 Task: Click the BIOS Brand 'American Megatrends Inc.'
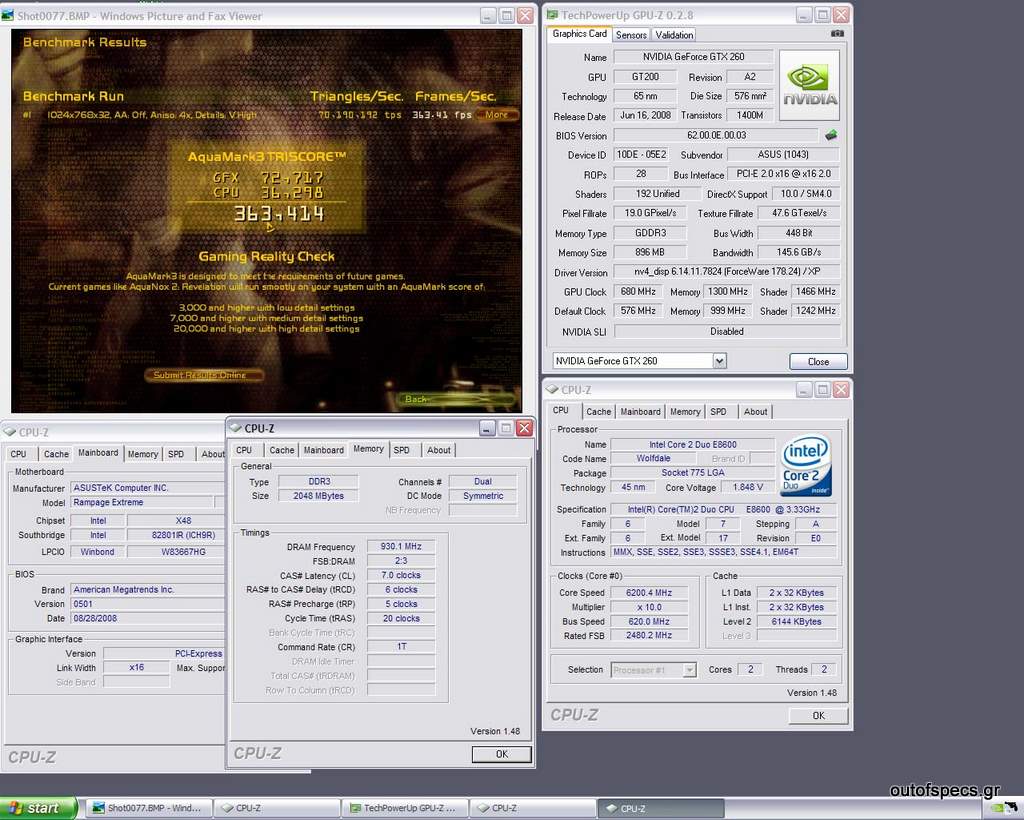point(148,590)
